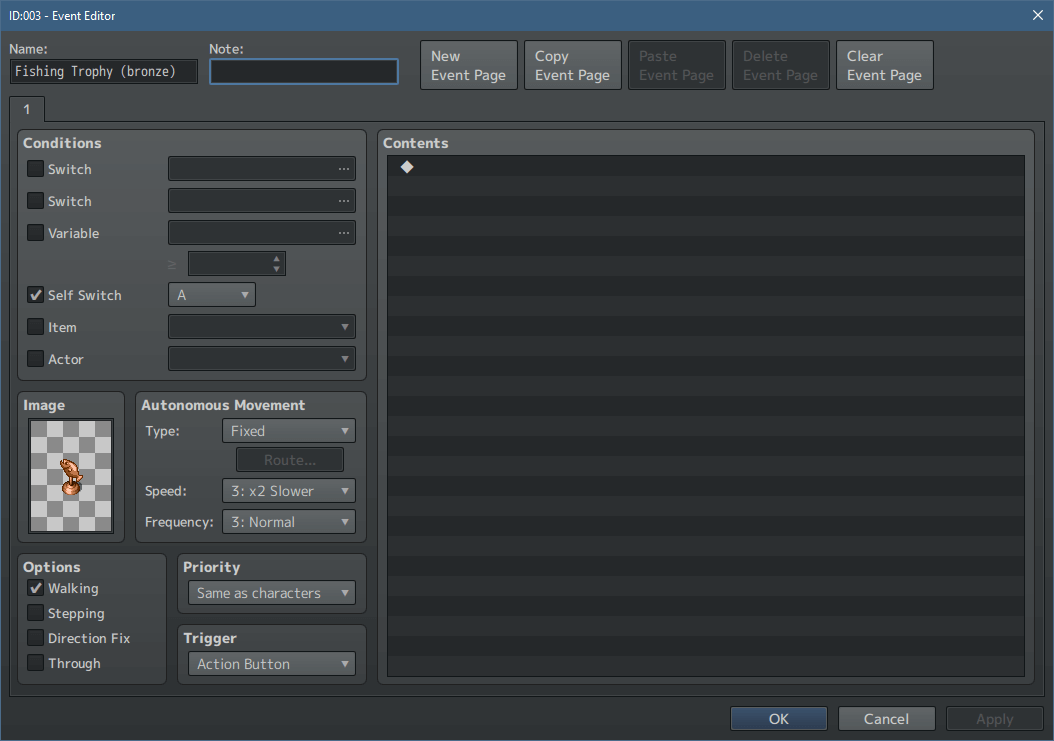The width and height of the screenshot is (1054, 741).
Task: Click New Event Page button
Action: (469, 65)
